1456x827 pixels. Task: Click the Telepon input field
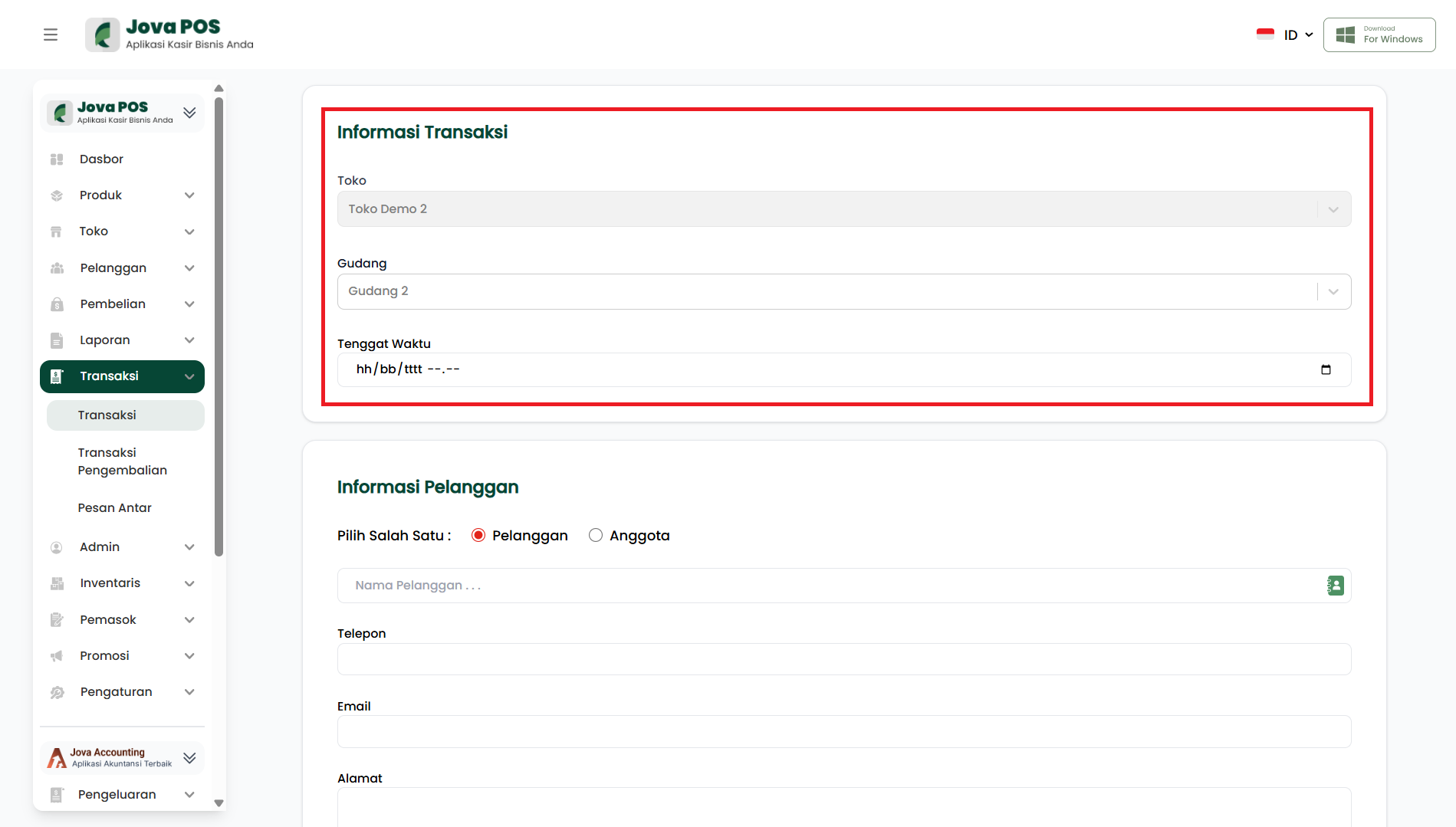pyautogui.click(x=843, y=659)
